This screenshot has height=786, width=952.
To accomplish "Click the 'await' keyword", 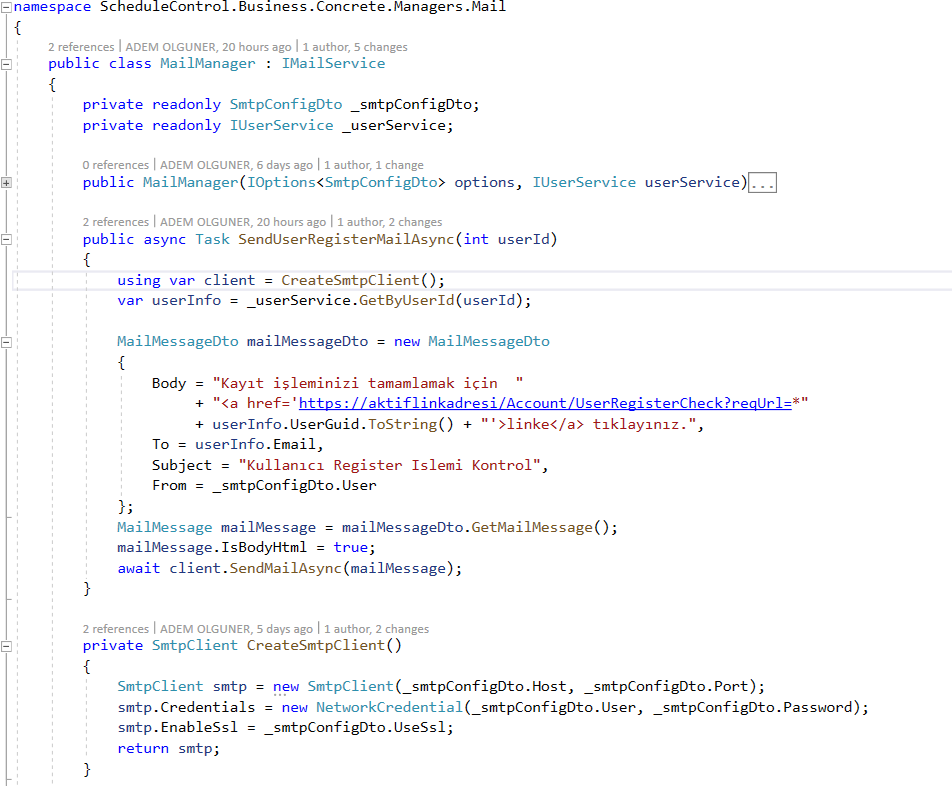I will click(x=138, y=569).
